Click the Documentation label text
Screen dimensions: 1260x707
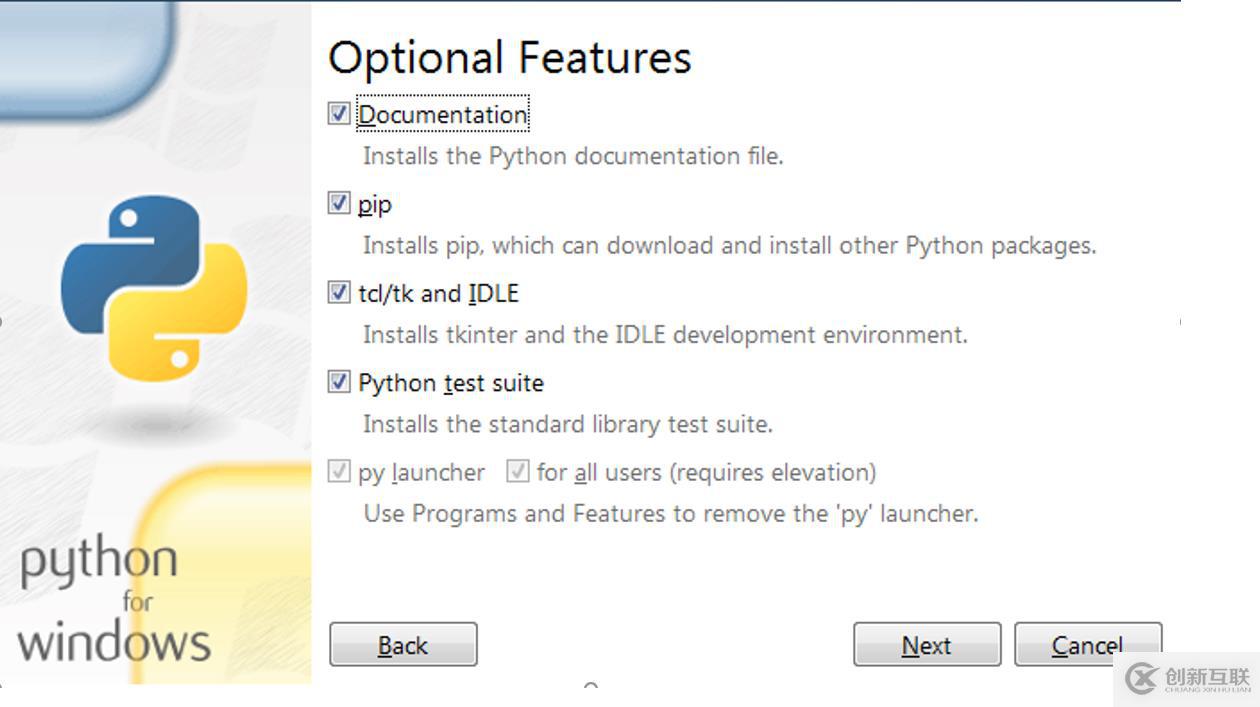pyautogui.click(x=443, y=114)
